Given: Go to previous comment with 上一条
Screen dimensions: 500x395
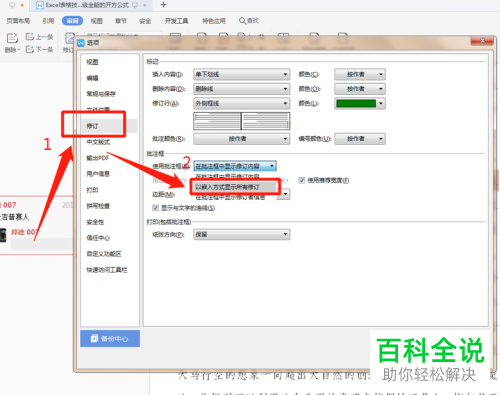Looking at the screenshot, I should click(x=40, y=37).
